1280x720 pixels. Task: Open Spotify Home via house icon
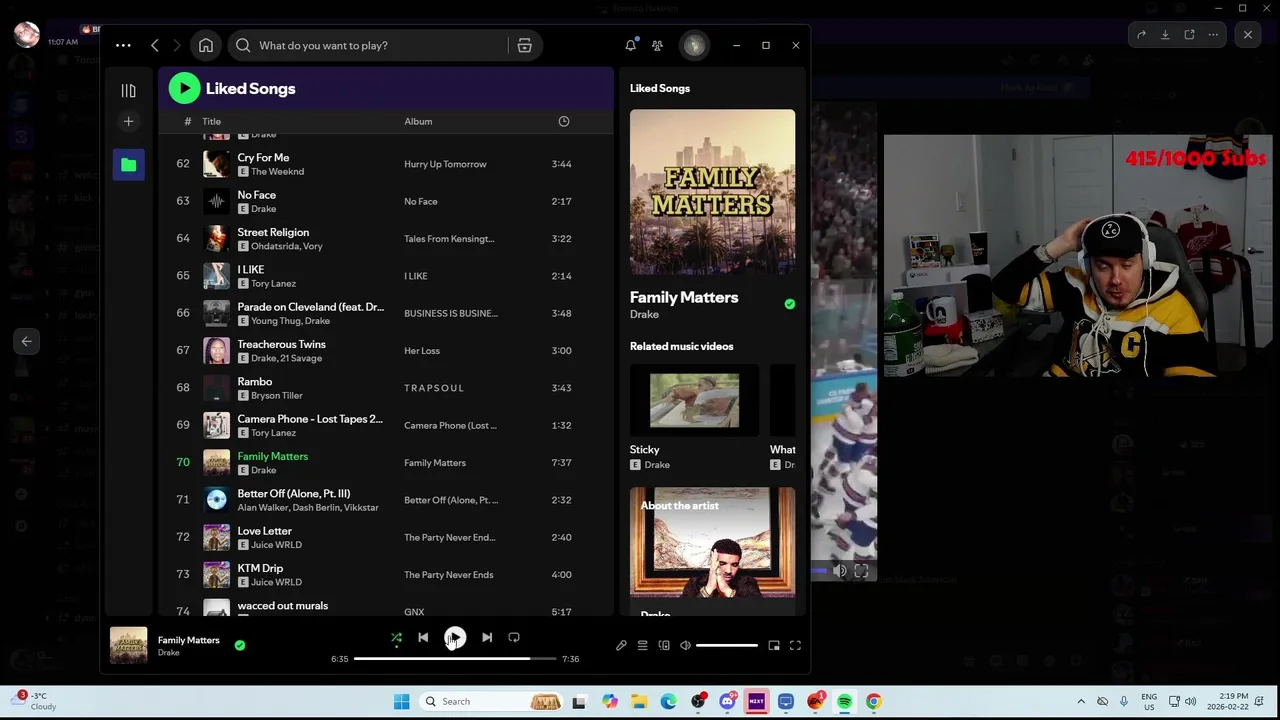pos(206,45)
